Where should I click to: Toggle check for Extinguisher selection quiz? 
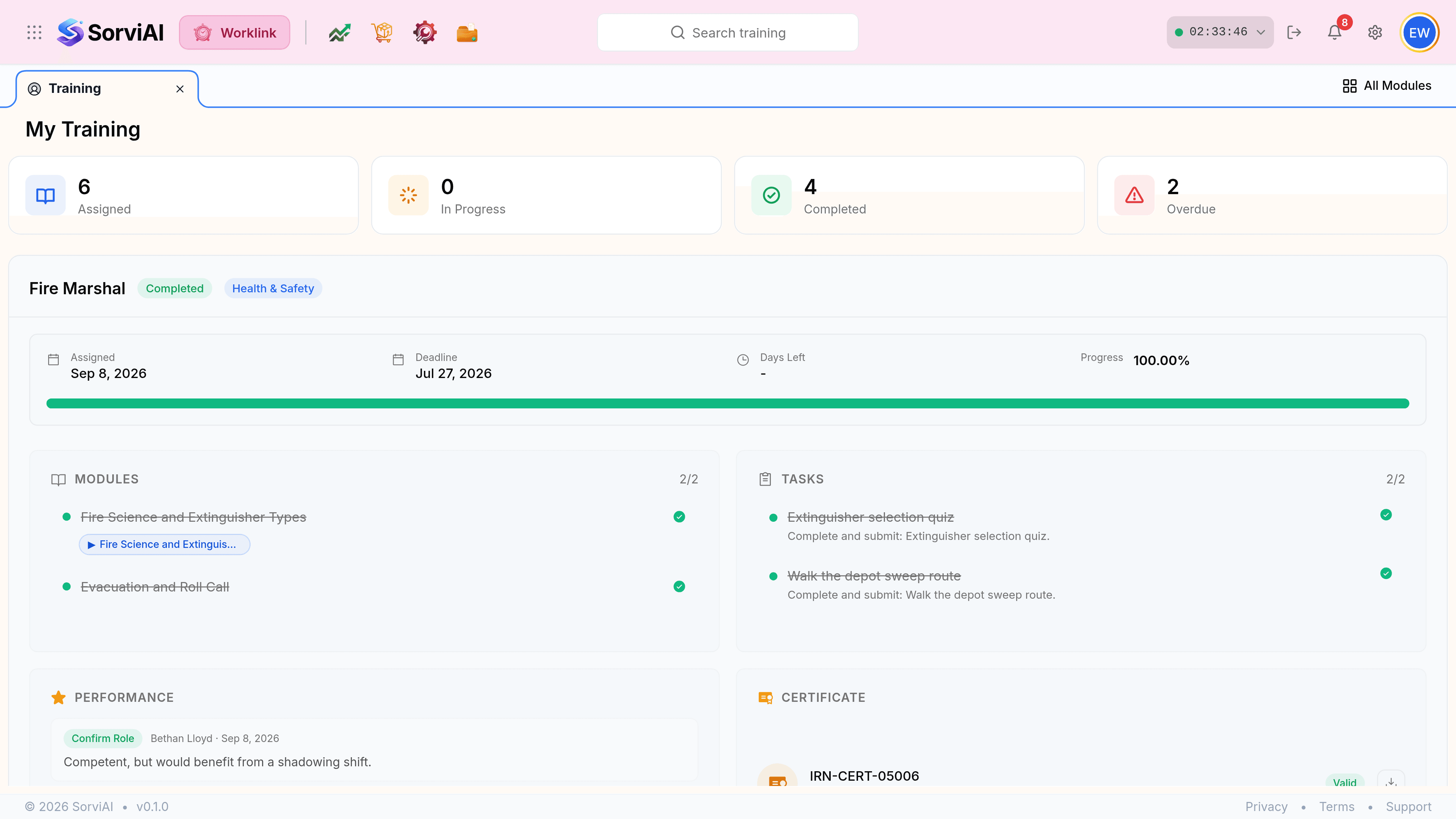pos(1385,515)
